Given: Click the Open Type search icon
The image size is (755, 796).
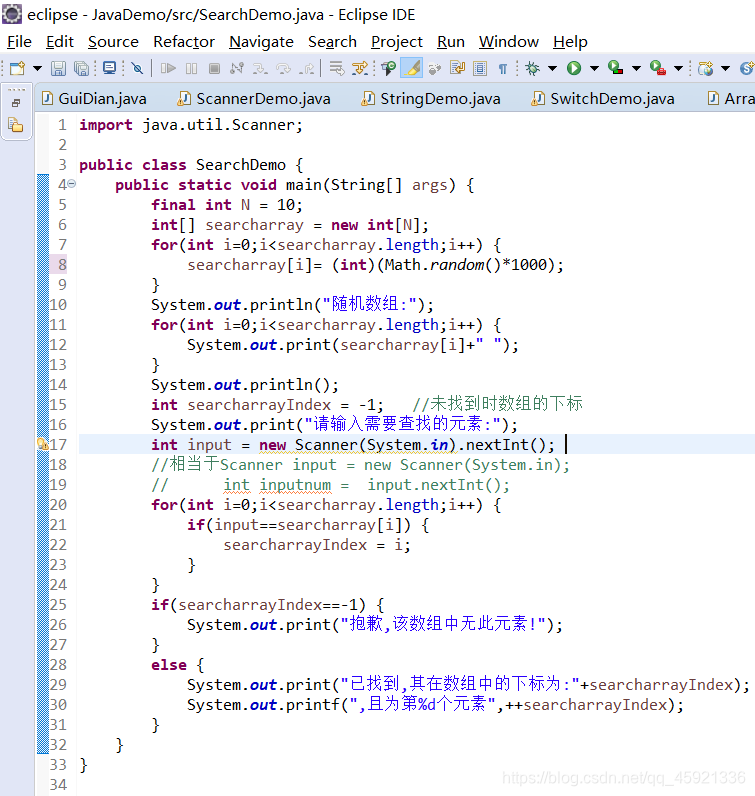Looking at the screenshot, I should point(389,68).
